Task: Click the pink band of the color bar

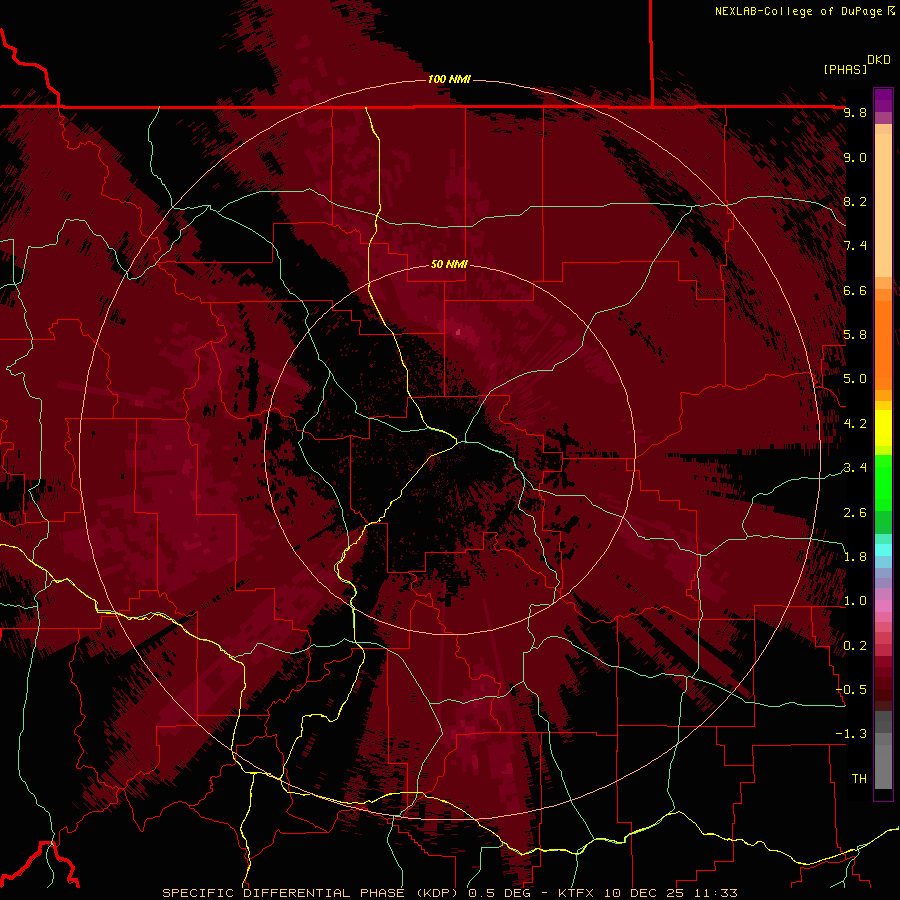Action: click(883, 606)
